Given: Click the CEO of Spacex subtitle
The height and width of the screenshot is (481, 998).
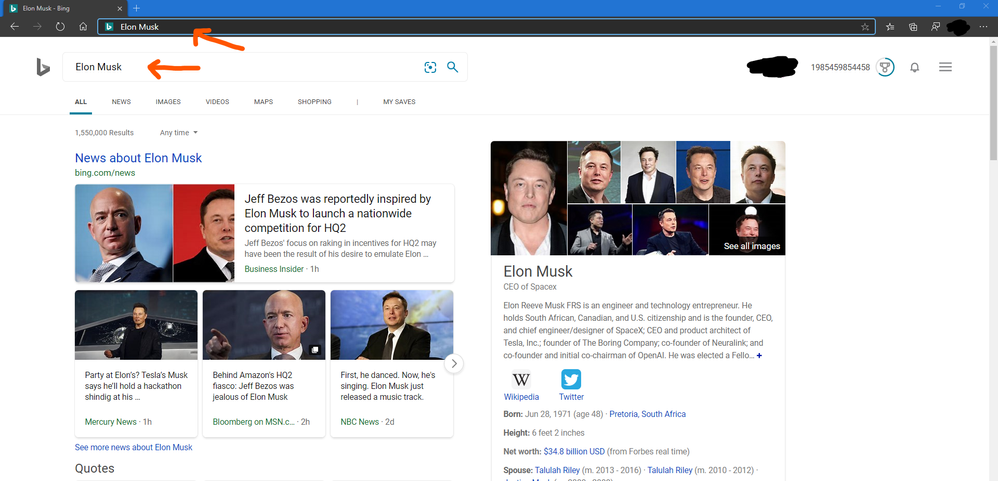Looking at the screenshot, I should 530,287.
